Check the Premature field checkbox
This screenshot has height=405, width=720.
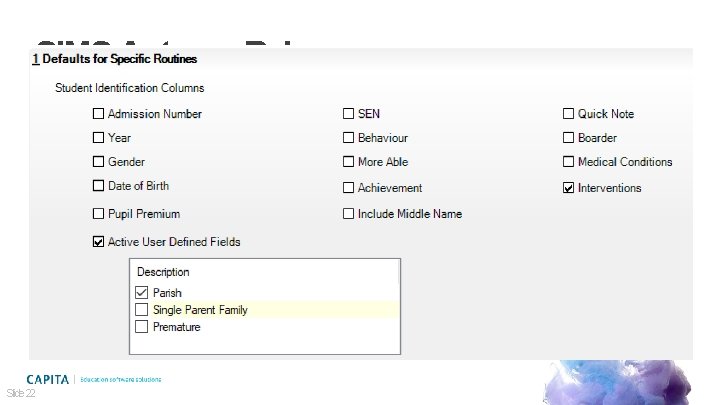click(141, 327)
